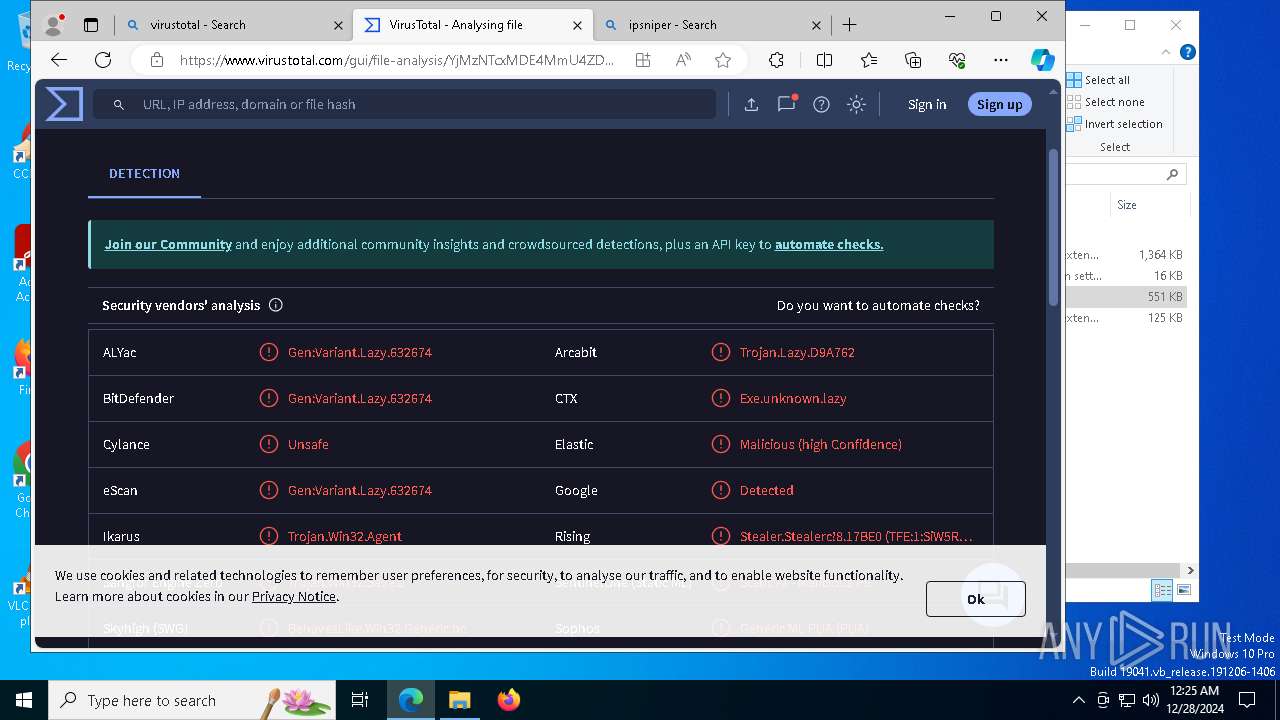
Task: Click the VirusTotal search input field
Action: coord(404,104)
